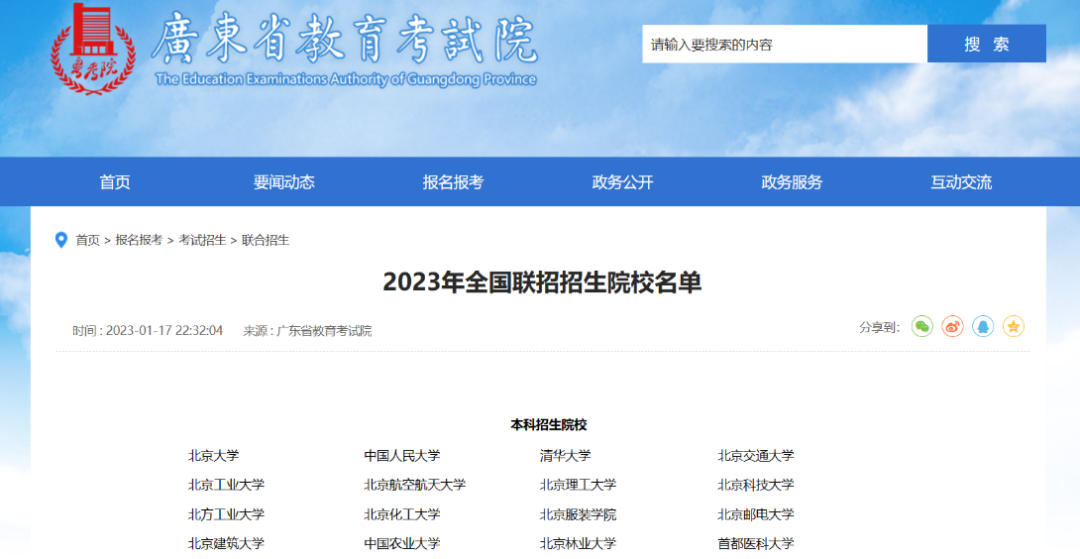Open the 互动交流 navigation menu
The width and height of the screenshot is (1080, 559).
[x=962, y=182]
